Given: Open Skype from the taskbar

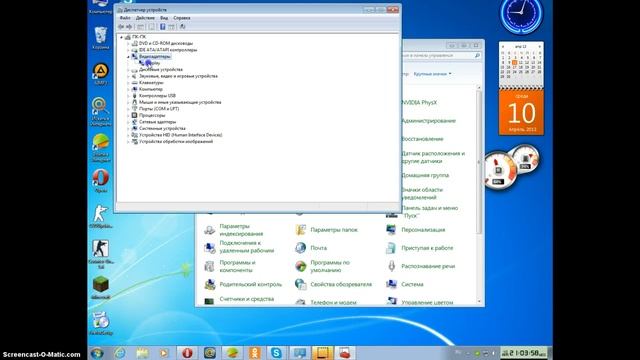Looking at the screenshot, I should coord(276,353).
